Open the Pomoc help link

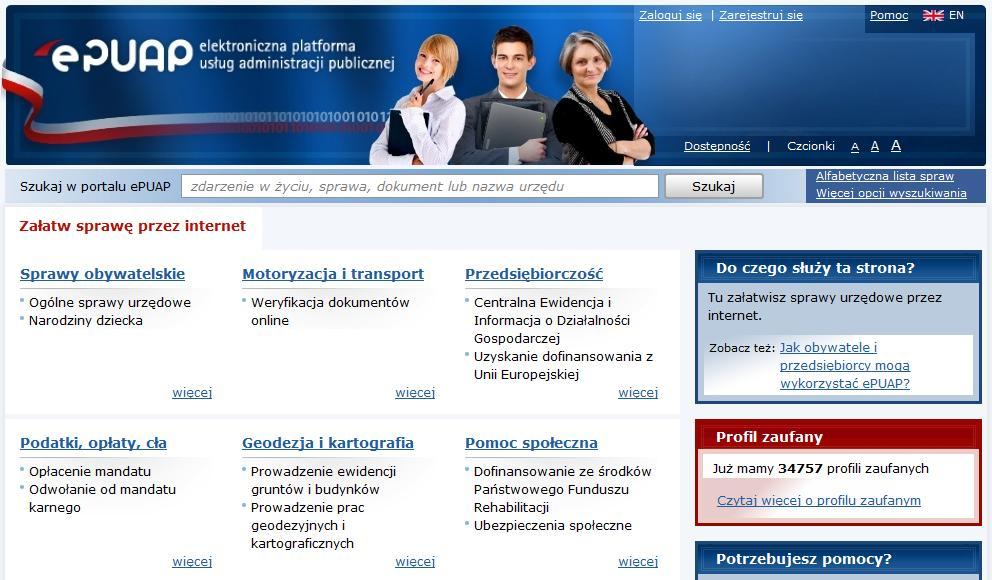point(888,15)
